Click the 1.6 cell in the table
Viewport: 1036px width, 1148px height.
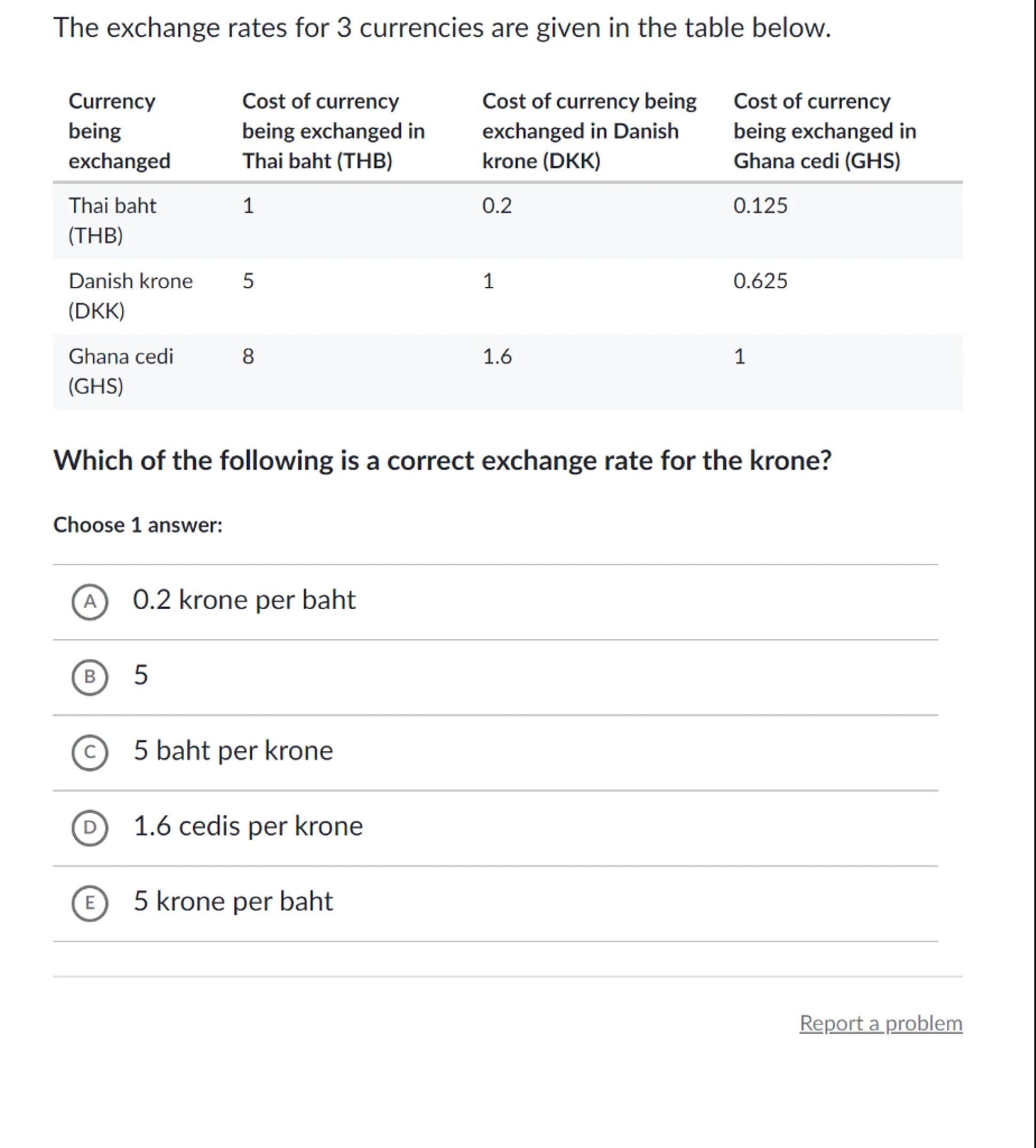point(497,357)
